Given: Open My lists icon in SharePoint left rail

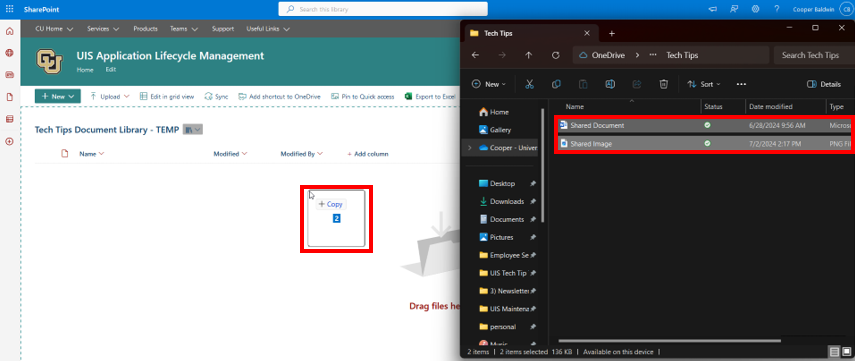Looking at the screenshot, I should pos(9,119).
